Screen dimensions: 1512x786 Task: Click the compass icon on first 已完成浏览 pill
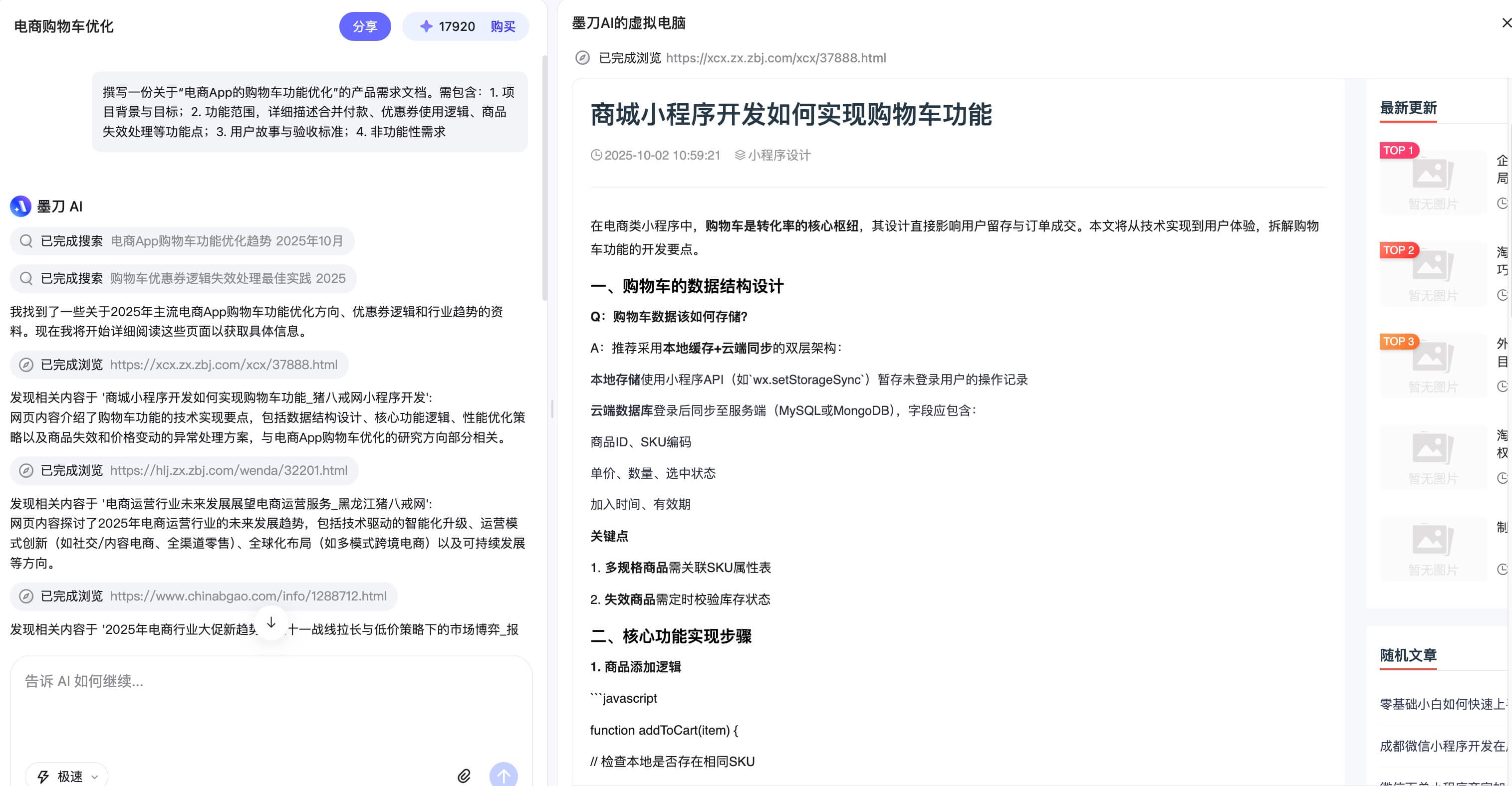26,364
